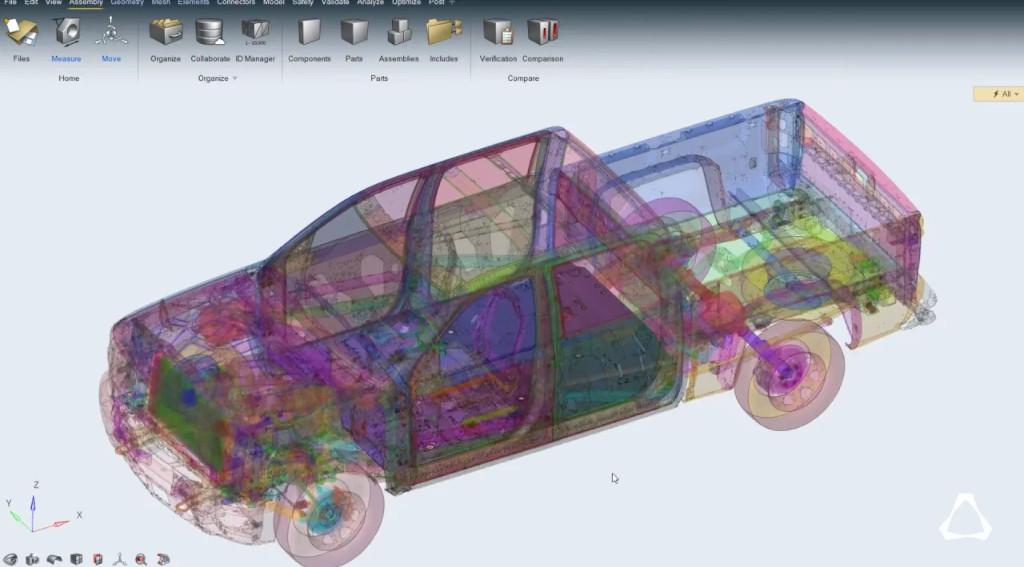This screenshot has width=1024, height=567.
Task: Add a new ribbon tab with plus
Action: click(x=452, y=3)
